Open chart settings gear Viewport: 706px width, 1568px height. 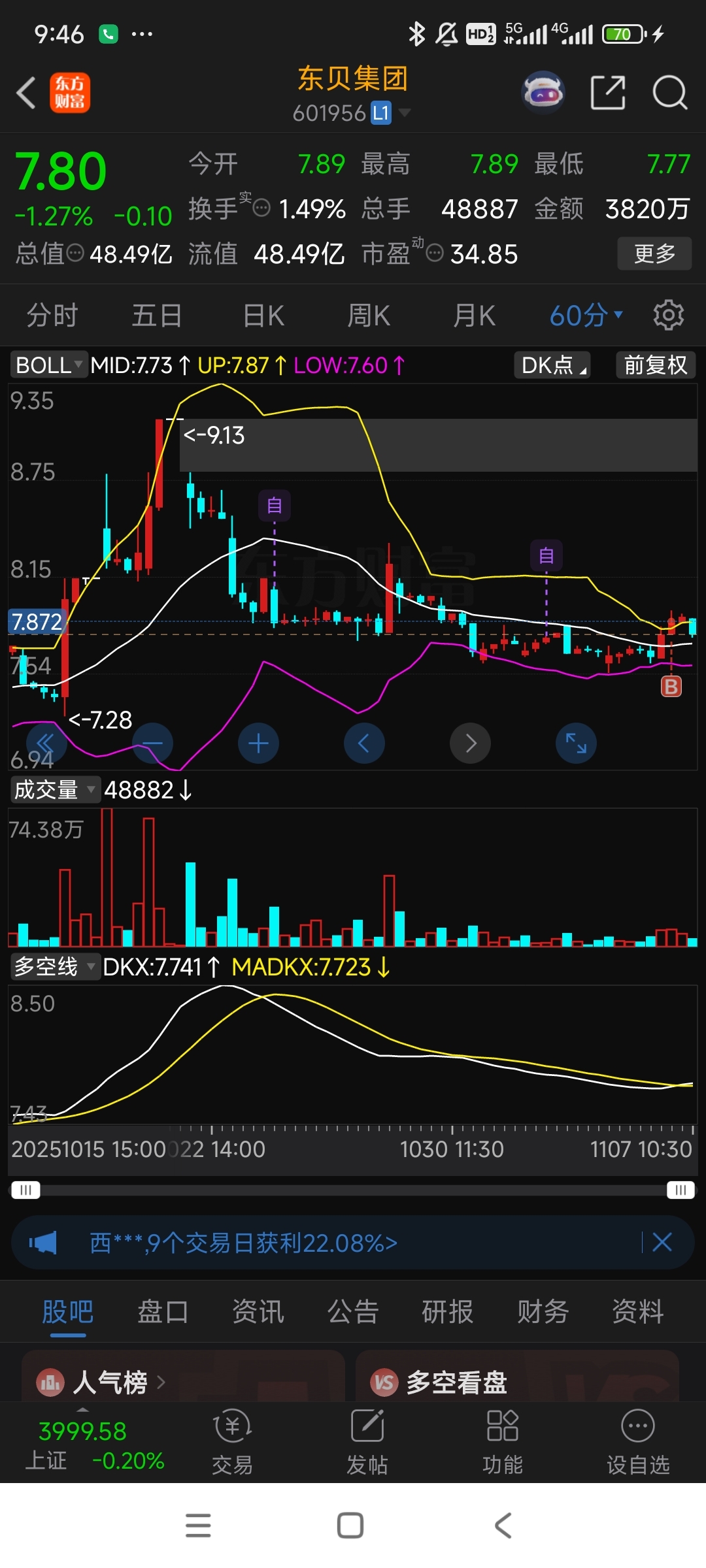tap(669, 316)
